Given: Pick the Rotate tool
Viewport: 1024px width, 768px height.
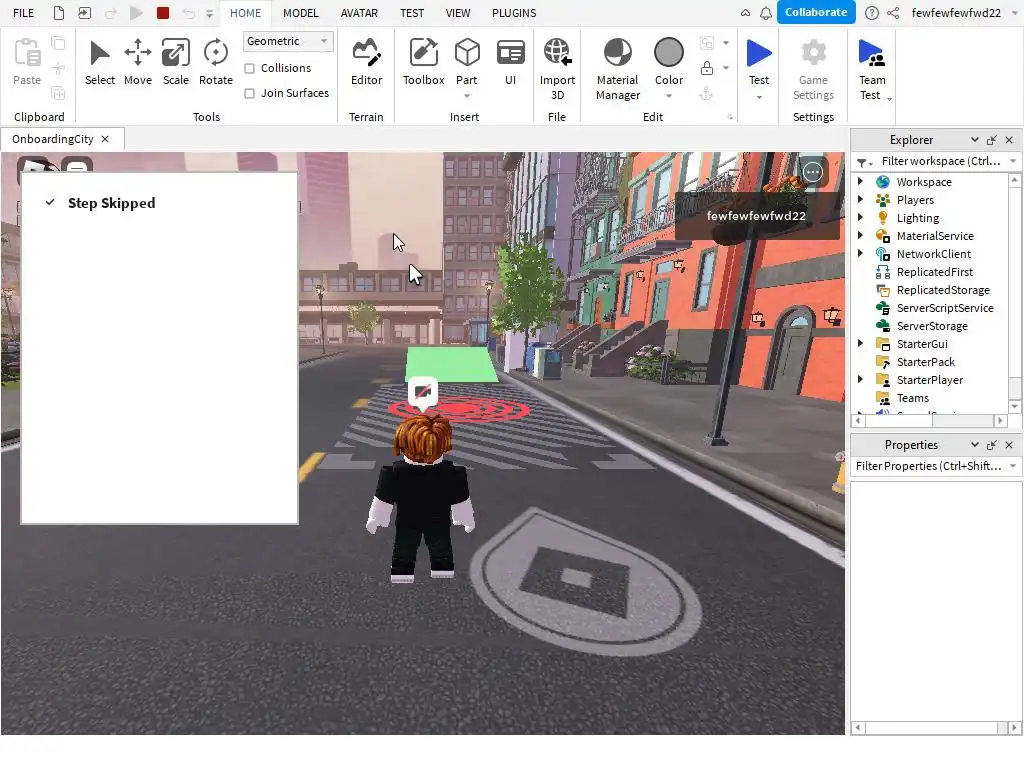Looking at the screenshot, I should pos(216,63).
